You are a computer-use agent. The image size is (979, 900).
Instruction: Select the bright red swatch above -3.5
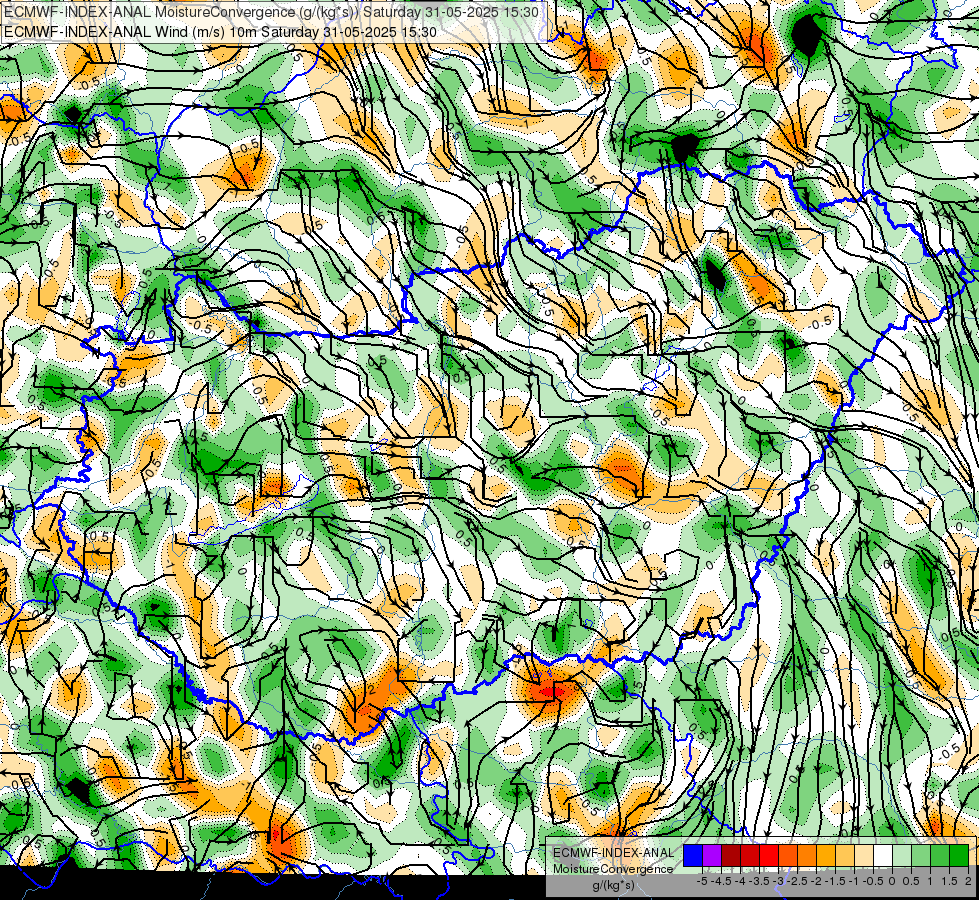[769, 856]
